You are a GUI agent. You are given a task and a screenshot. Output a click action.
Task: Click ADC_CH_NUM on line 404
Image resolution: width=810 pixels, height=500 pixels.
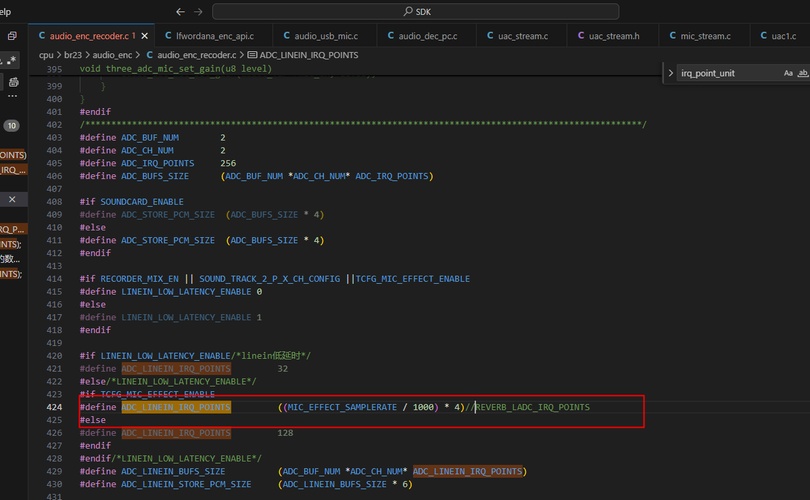click(147, 150)
